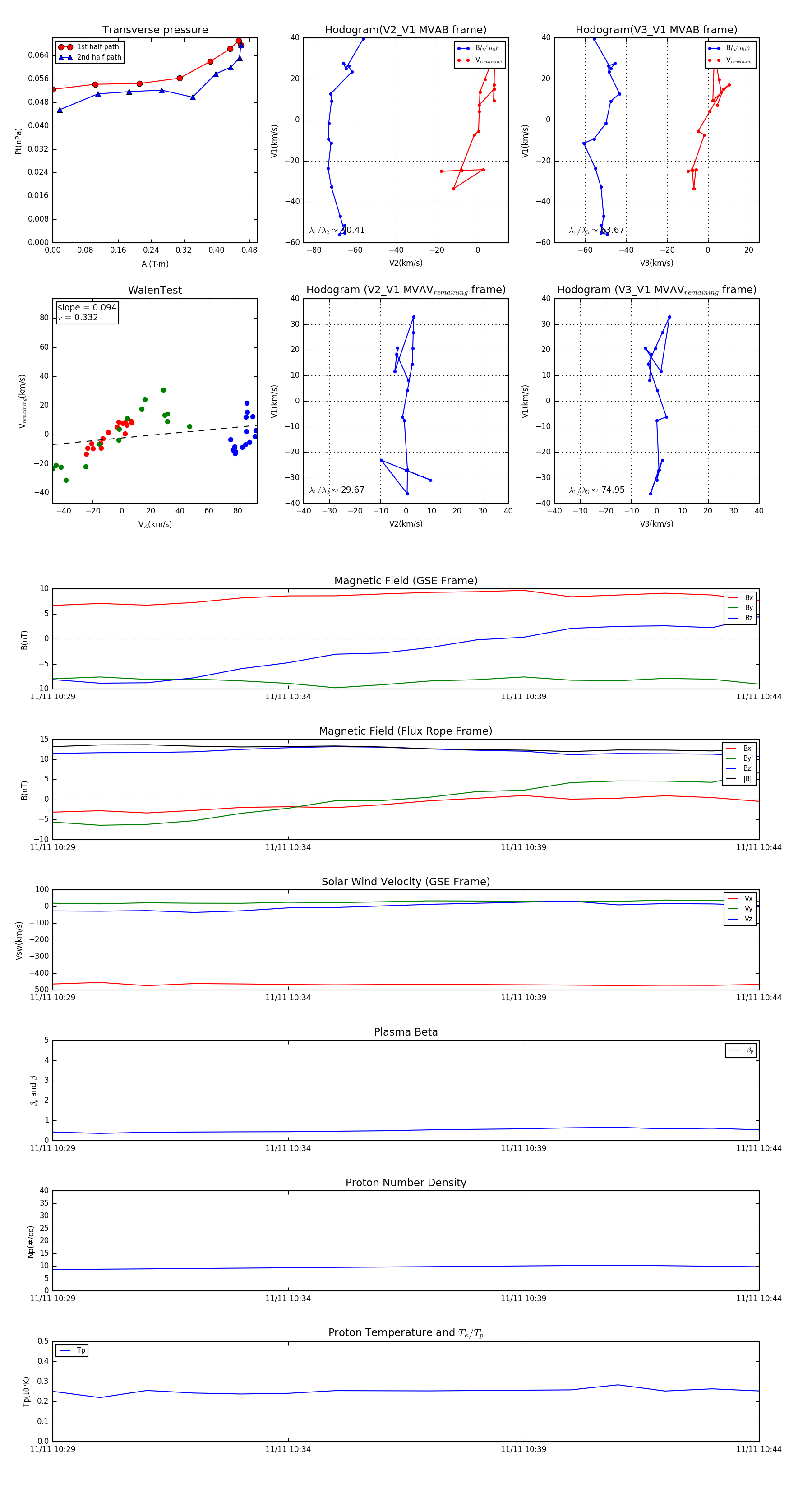Click the 'Plasma Beta' plot title
The image size is (812, 1489).
click(x=406, y=1032)
